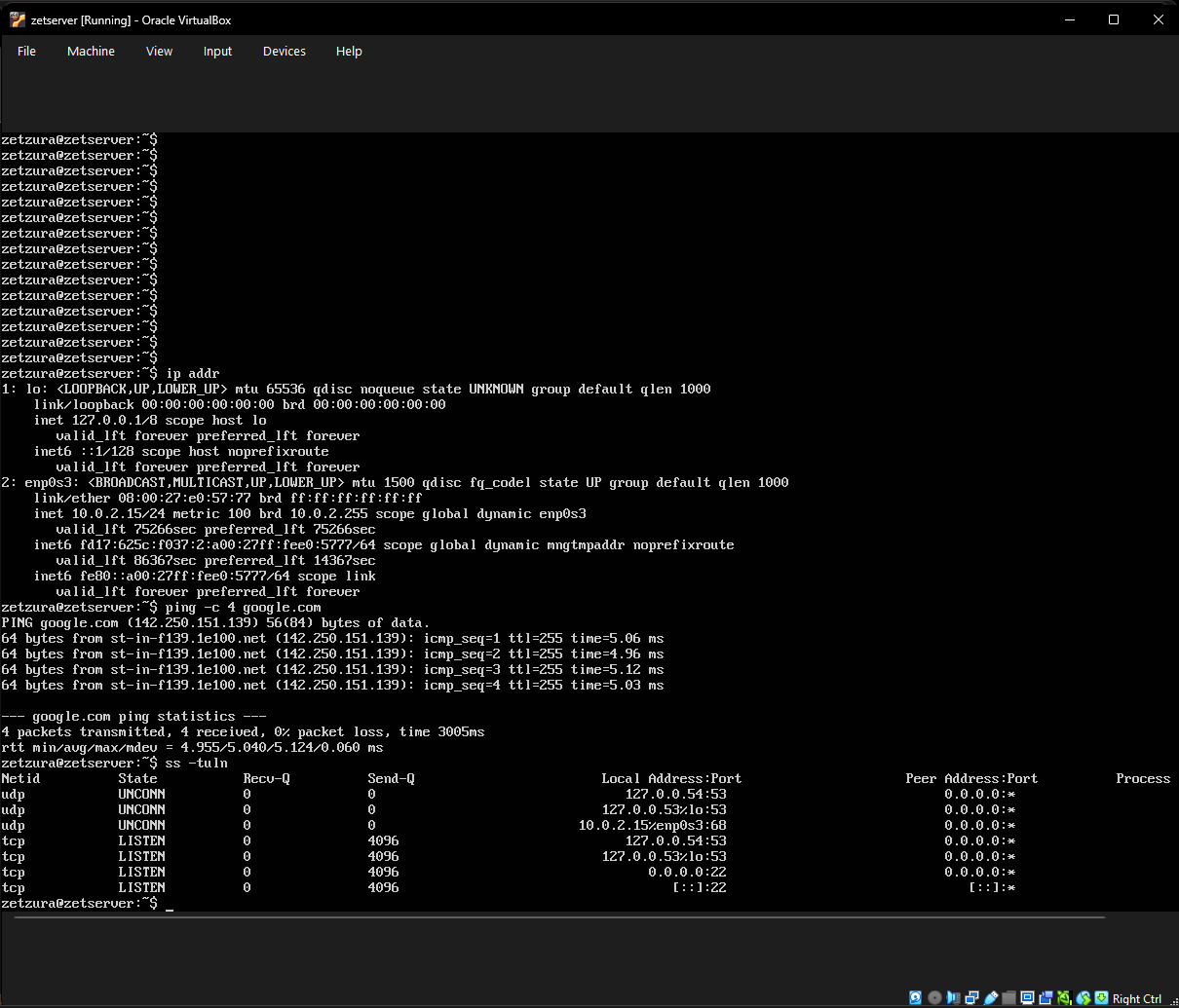Open the Help menu
The image size is (1179, 1008).
pos(349,52)
